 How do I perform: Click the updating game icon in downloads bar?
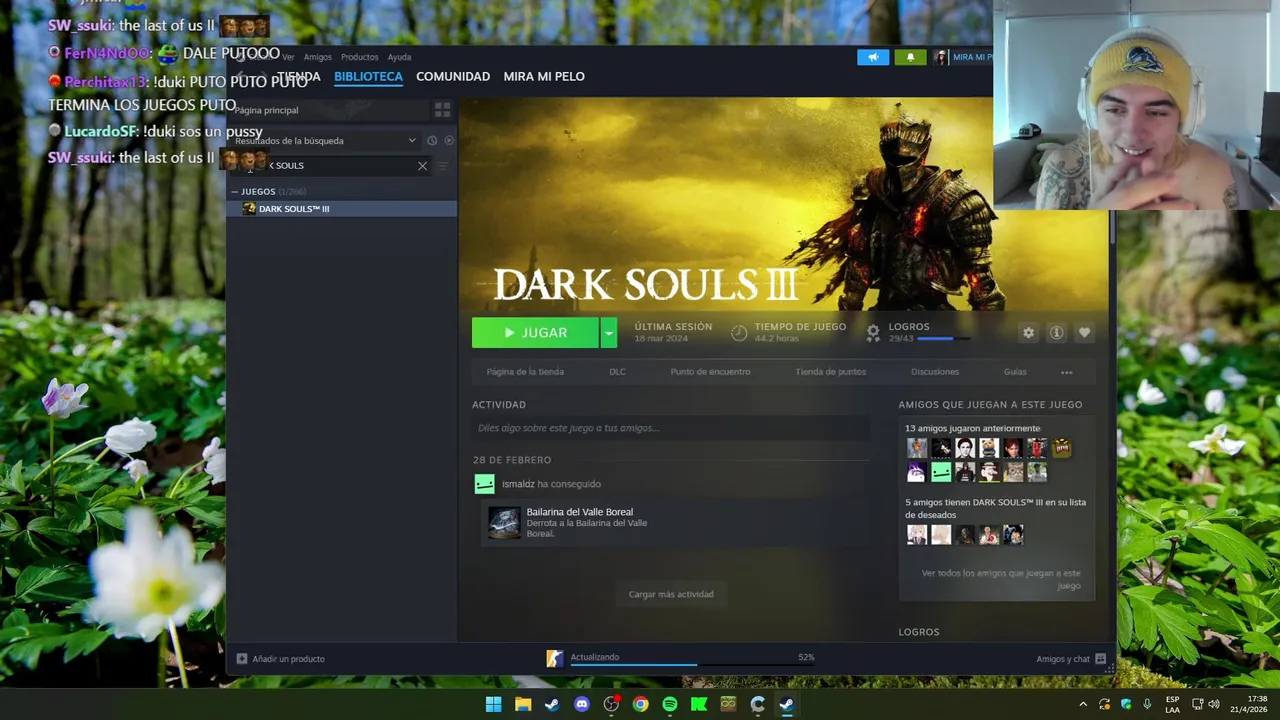[x=554, y=658]
